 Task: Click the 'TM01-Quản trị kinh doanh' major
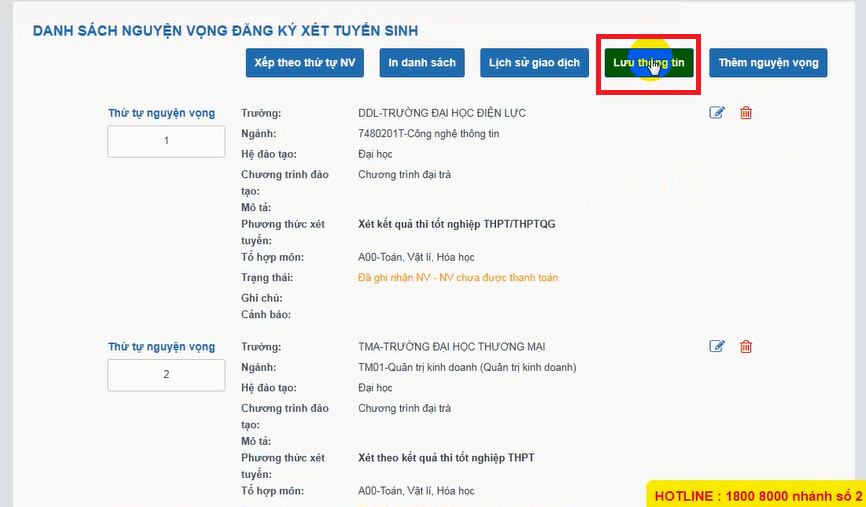pos(467,367)
